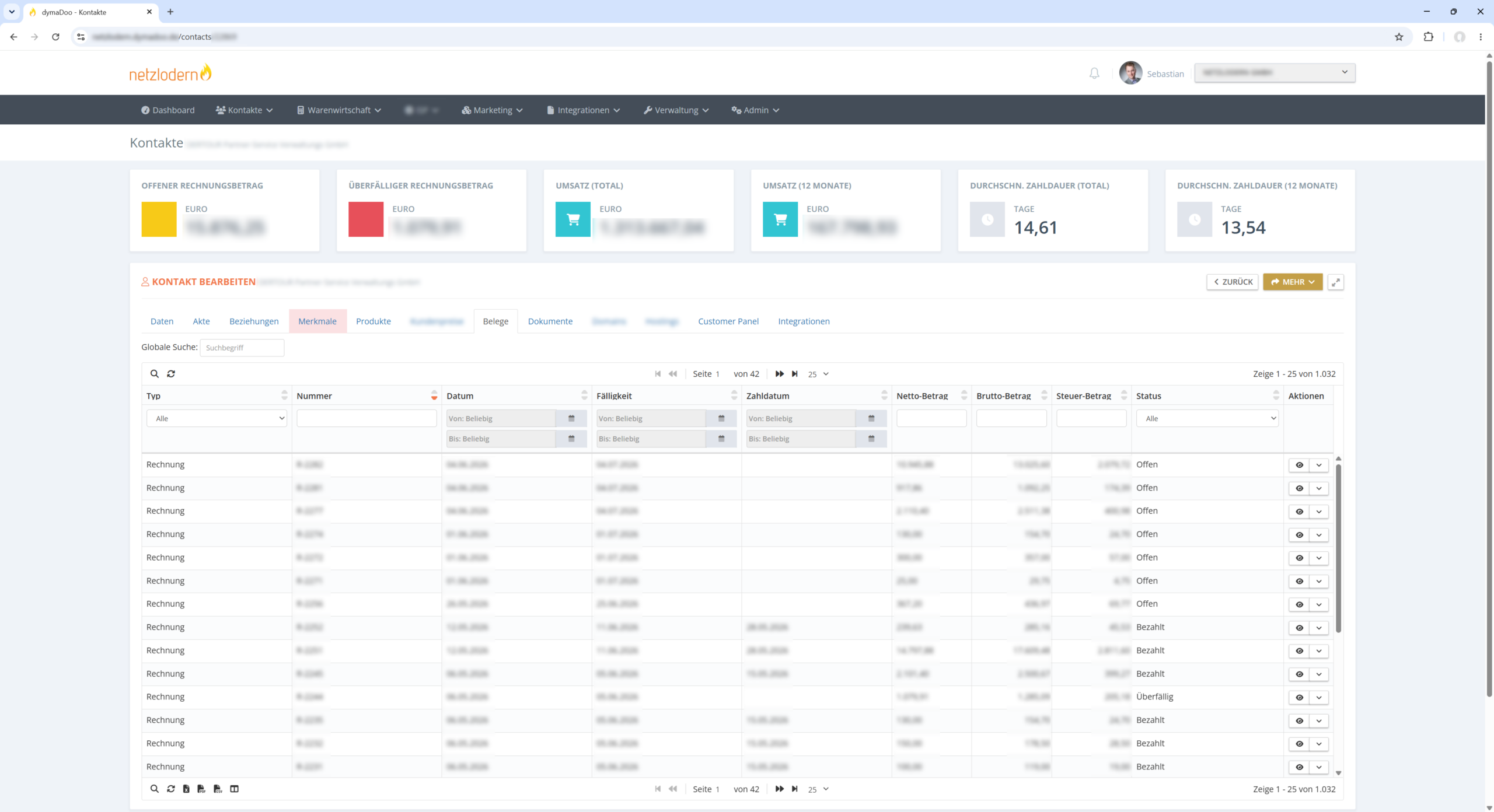
Task: Click eye icon of first Bezahlt invoice row
Action: coord(1299,628)
